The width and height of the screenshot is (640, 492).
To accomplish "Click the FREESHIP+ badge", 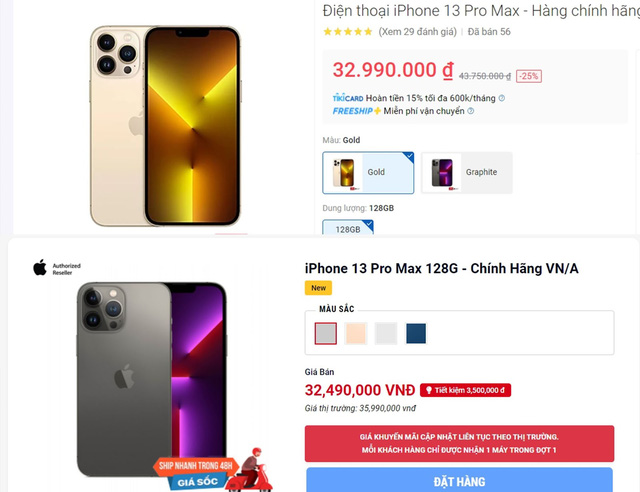I will 356,111.
